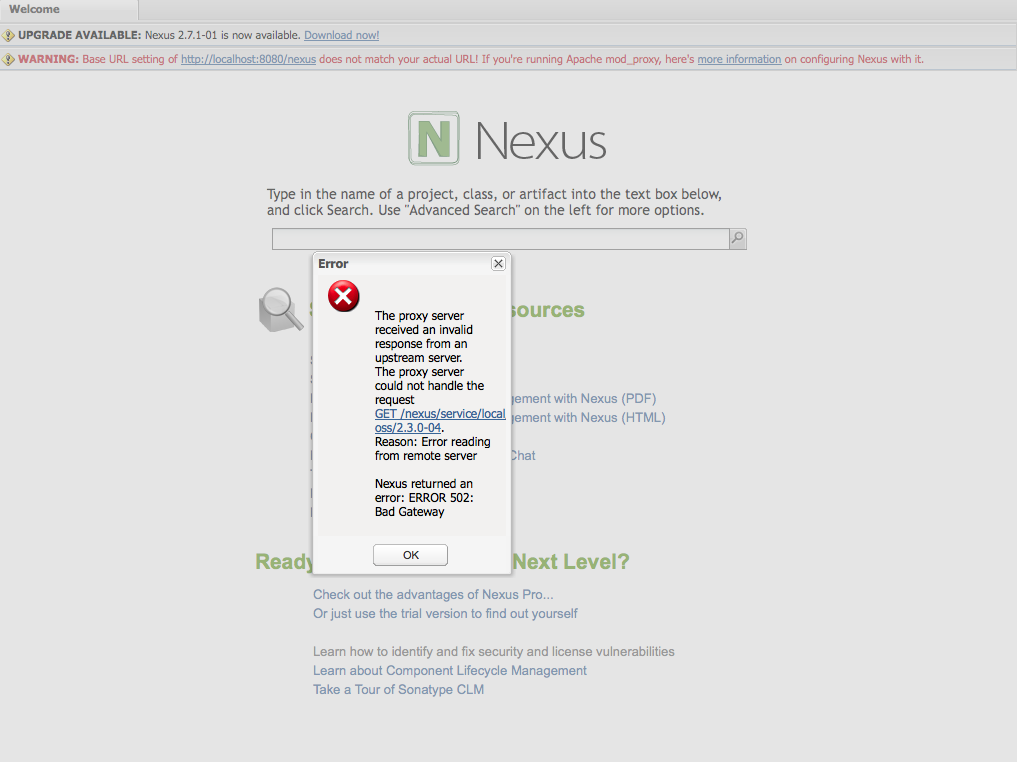Open Take a Tour of Sonatype CLM
This screenshot has height=762, width=1017.
398,689
